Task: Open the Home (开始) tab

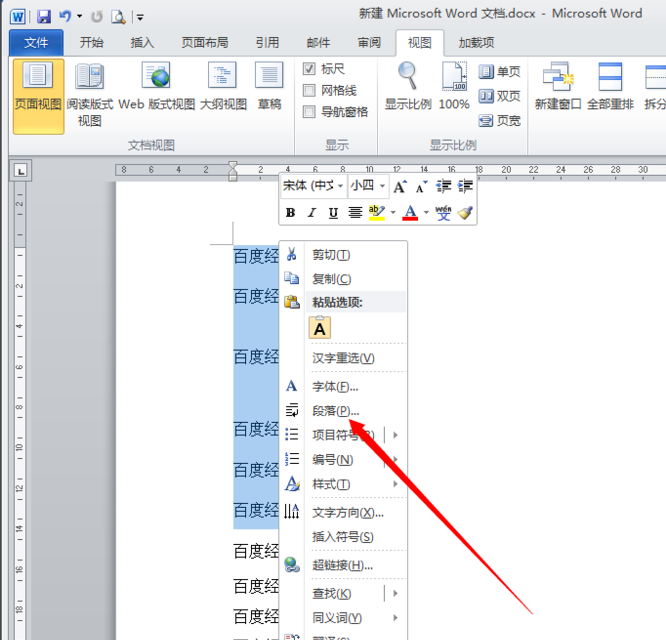Action: [91, 42]
